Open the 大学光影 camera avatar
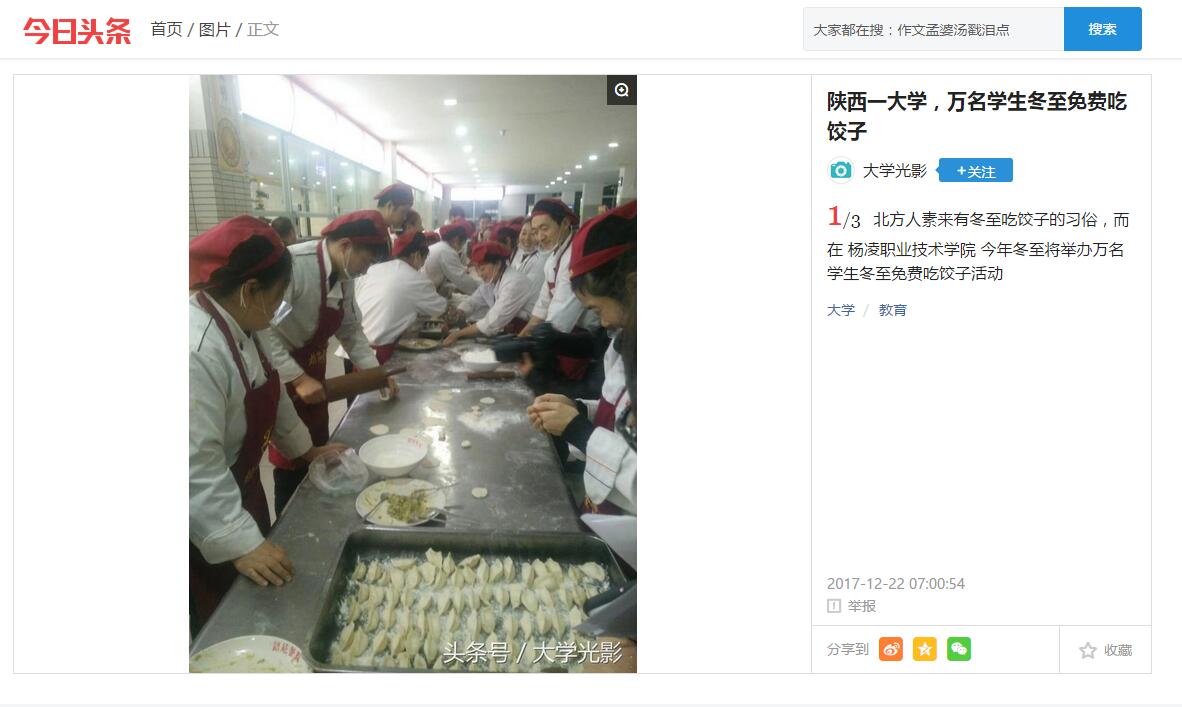 (x=841, y=170)
